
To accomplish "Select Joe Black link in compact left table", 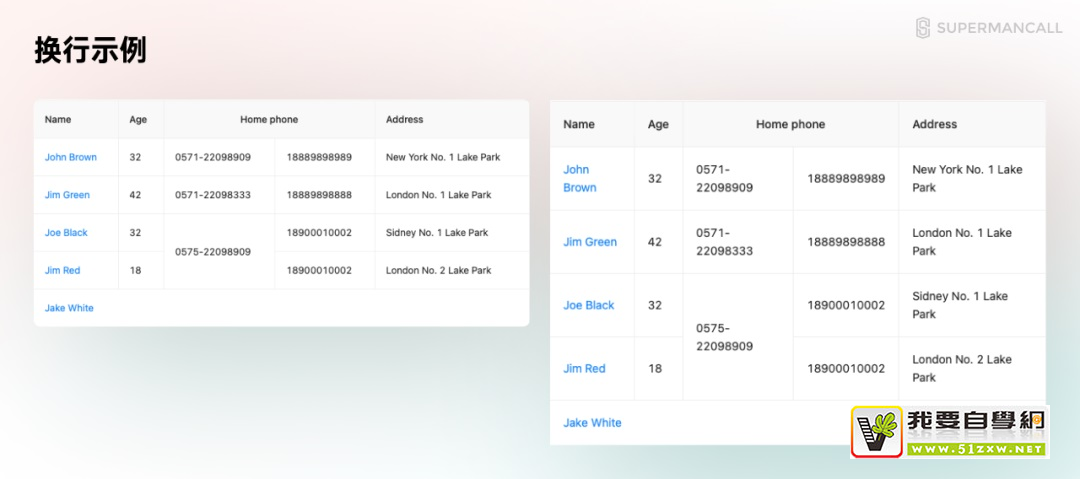I will (x=66, y=233).
